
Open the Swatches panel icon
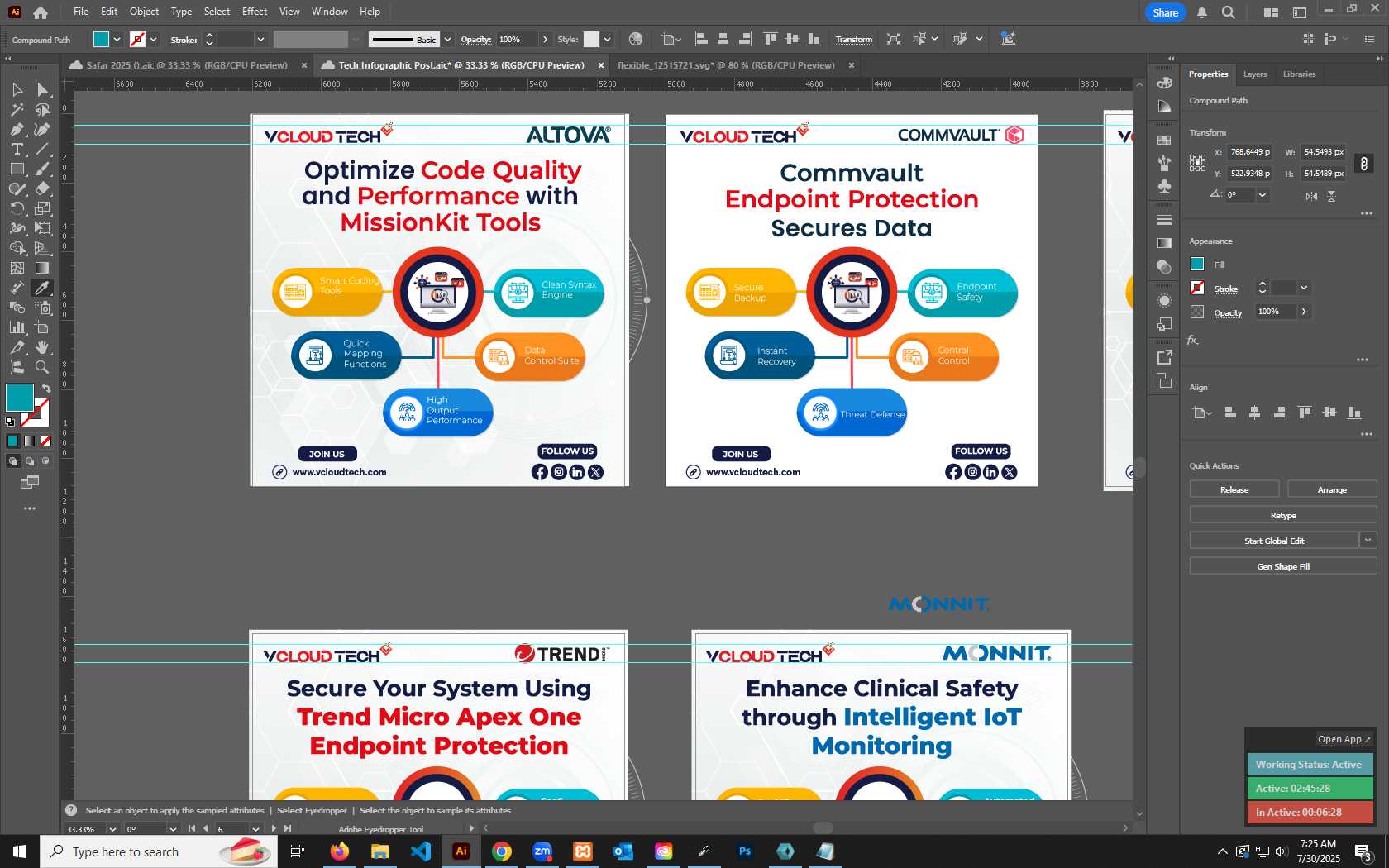coord(1164,141)
